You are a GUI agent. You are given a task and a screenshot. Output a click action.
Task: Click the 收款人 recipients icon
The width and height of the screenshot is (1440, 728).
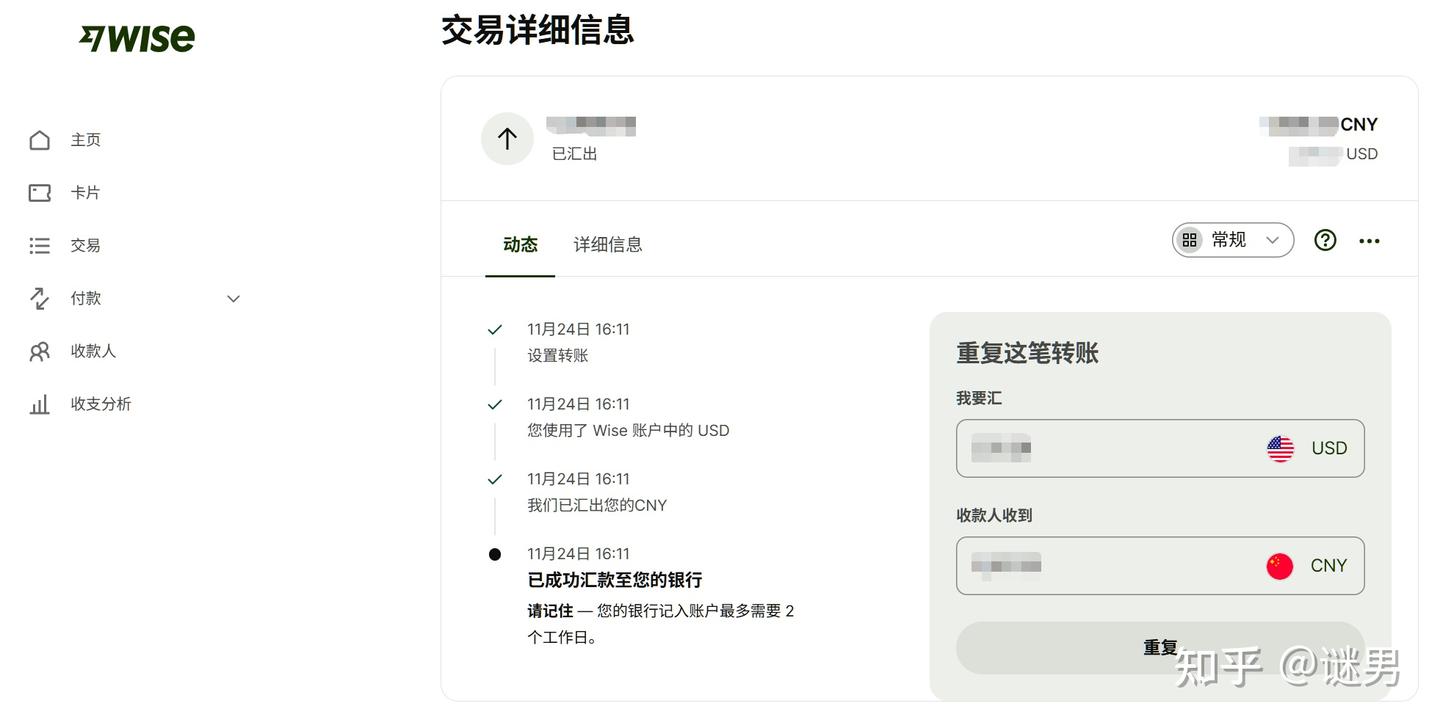click(39, 350)
